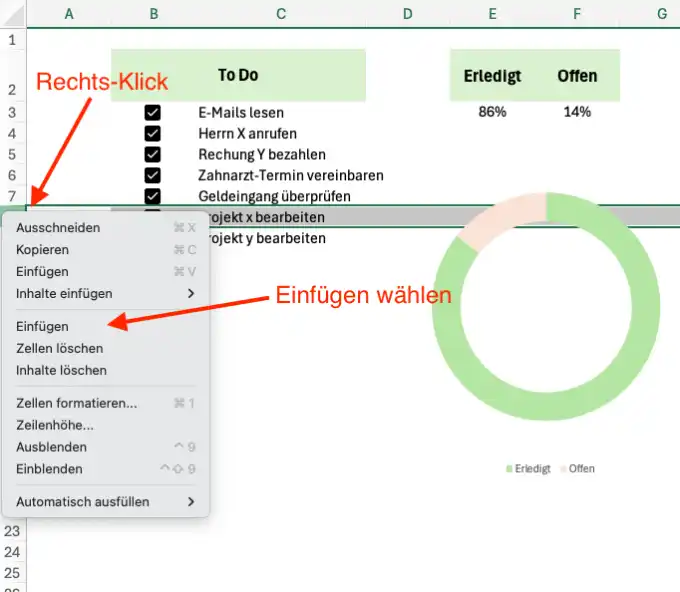The width and height of the screenshot is (680, 592).
Task: Select the 86% cell
Action: [x=493, y=112]
